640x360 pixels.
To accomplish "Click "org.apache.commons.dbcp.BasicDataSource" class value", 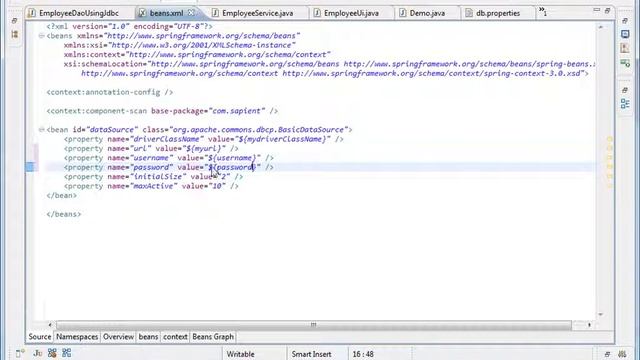I will pos(259,130).
